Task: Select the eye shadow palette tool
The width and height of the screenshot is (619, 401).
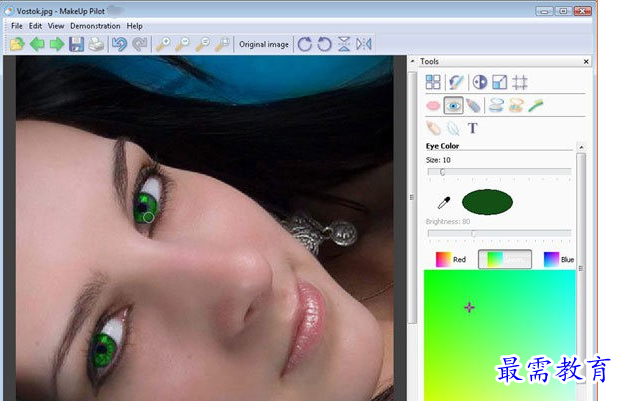Action: pyautogui.click(x=516, y=106)
